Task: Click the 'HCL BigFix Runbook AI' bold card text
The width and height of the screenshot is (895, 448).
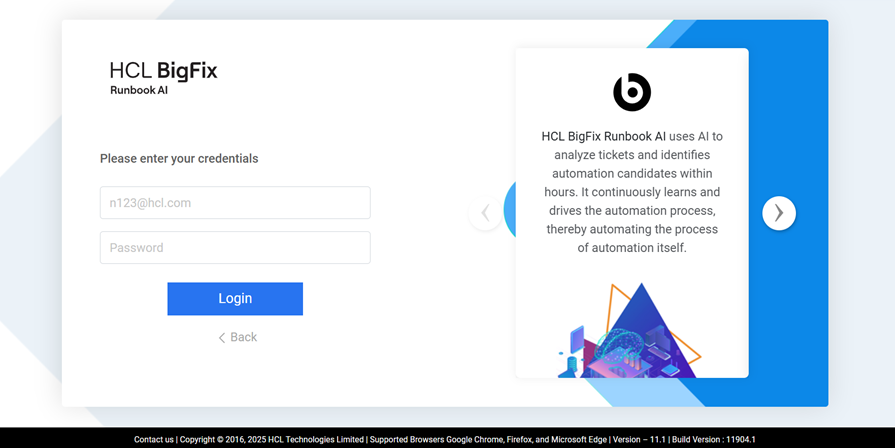Action: 603,136
